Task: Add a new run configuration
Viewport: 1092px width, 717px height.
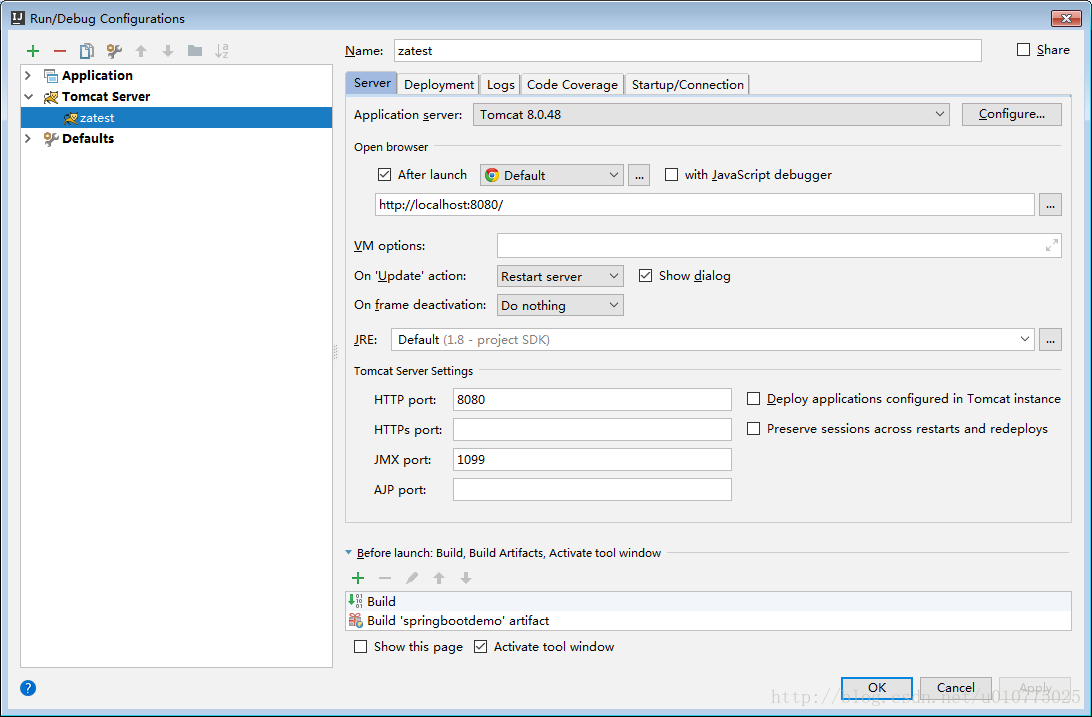Action: coord(33,51)
